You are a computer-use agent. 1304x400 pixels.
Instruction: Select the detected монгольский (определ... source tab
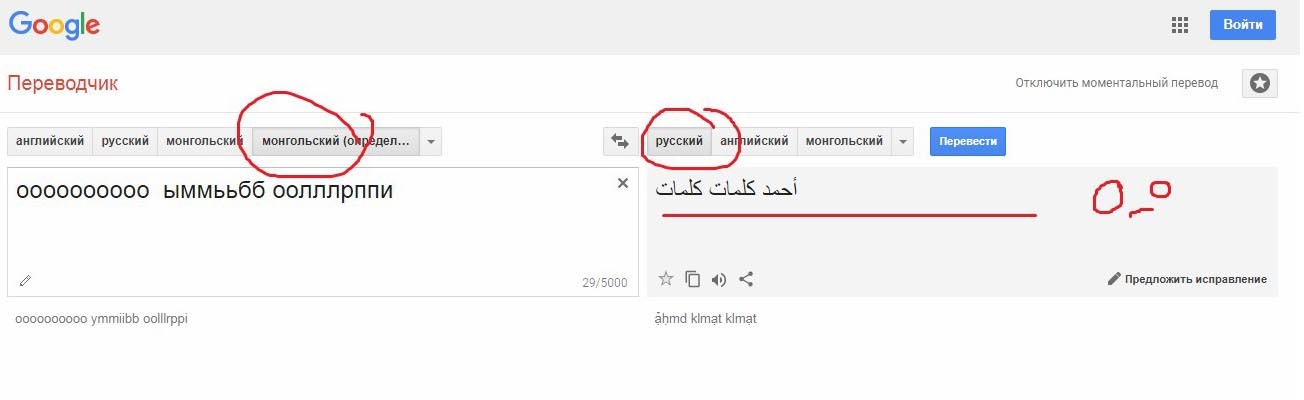pyautogui.click(x=335, y=142)
